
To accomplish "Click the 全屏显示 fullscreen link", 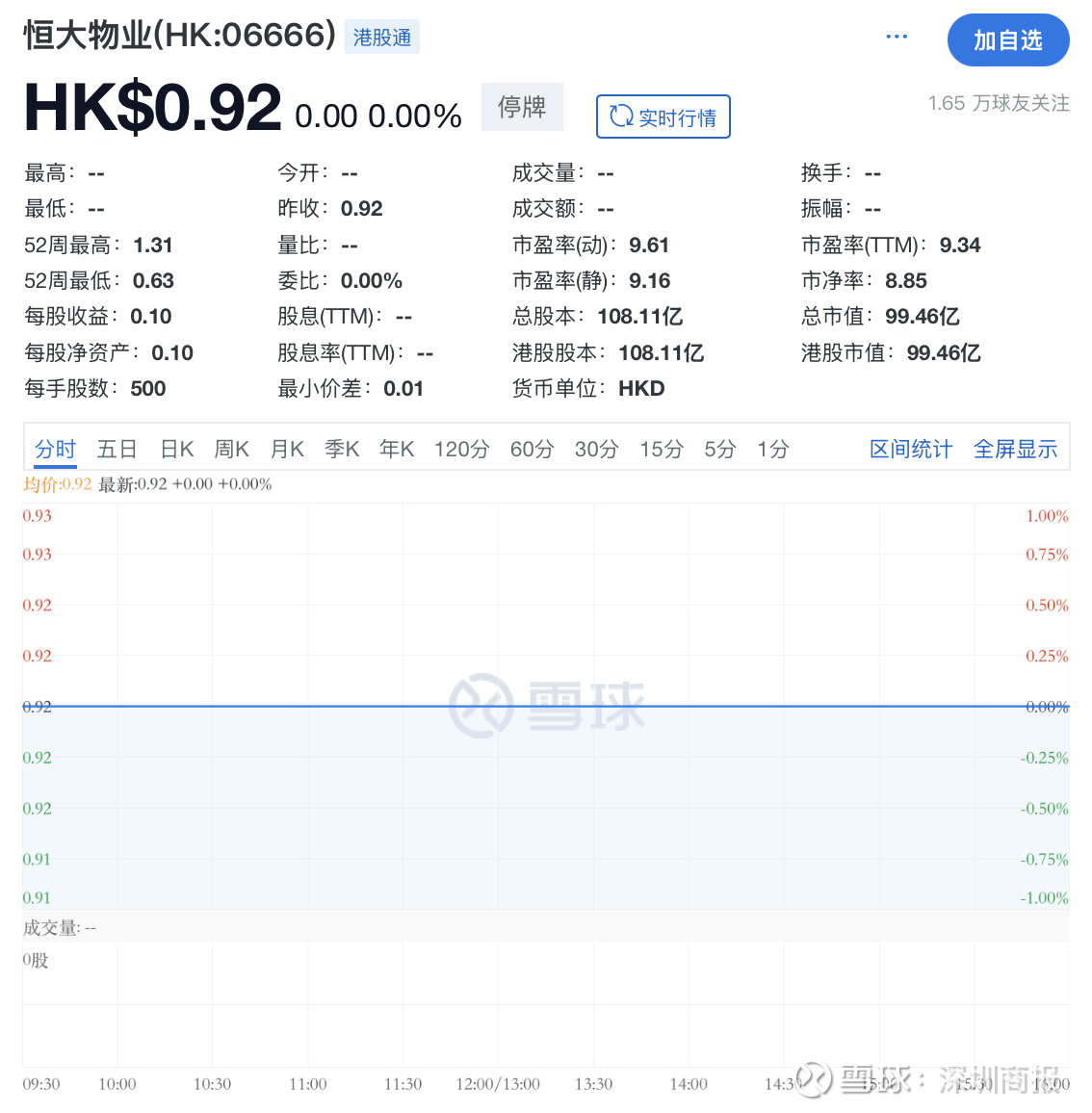I will coord(1015,450).
